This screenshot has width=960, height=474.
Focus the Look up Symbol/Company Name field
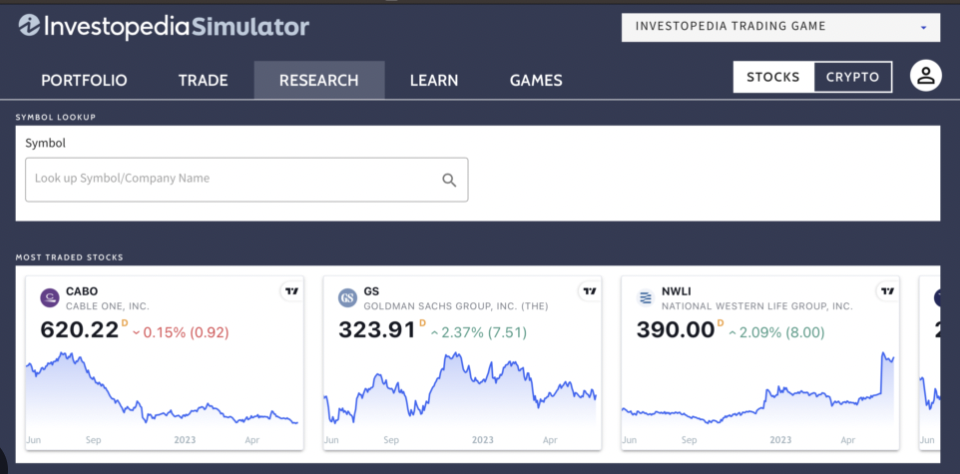coord(247,179)
